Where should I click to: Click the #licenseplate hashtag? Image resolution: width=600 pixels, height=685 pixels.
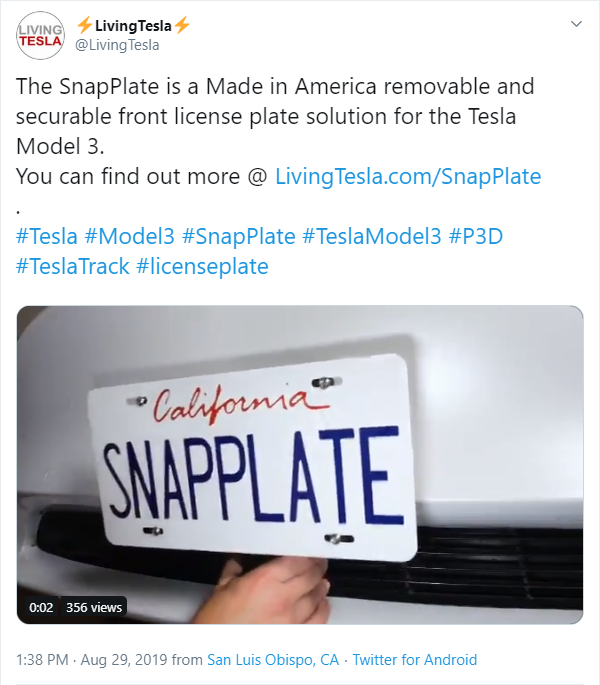[x=202, y=266]
